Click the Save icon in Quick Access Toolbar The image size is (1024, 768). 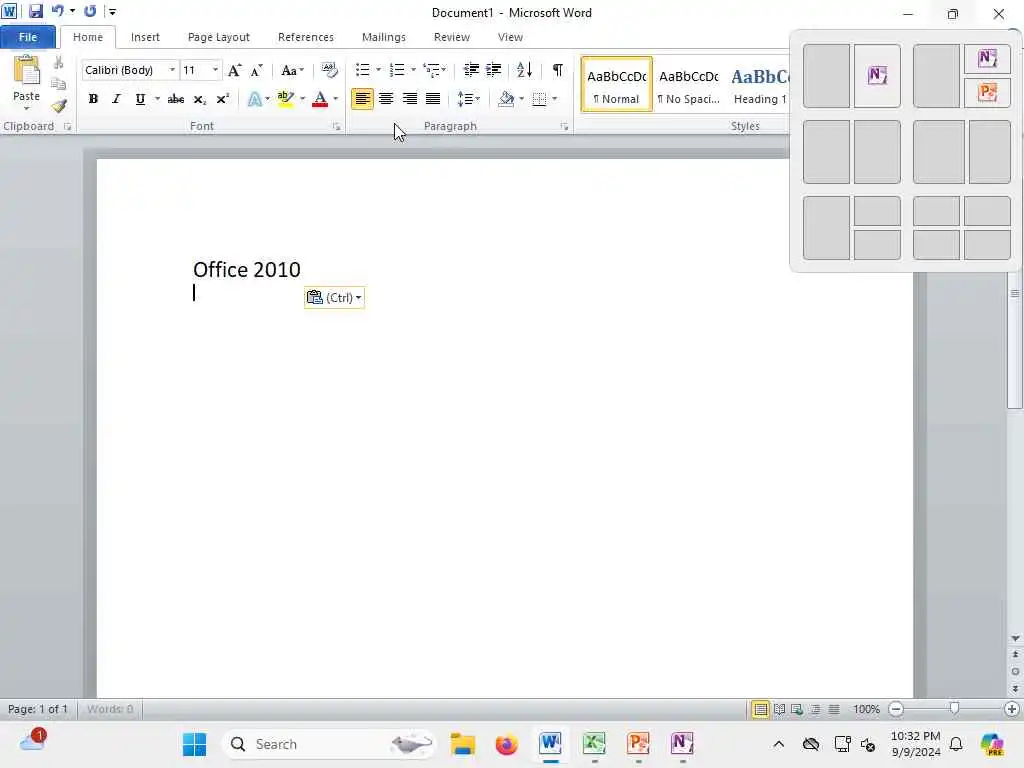[x=35, y=11]
